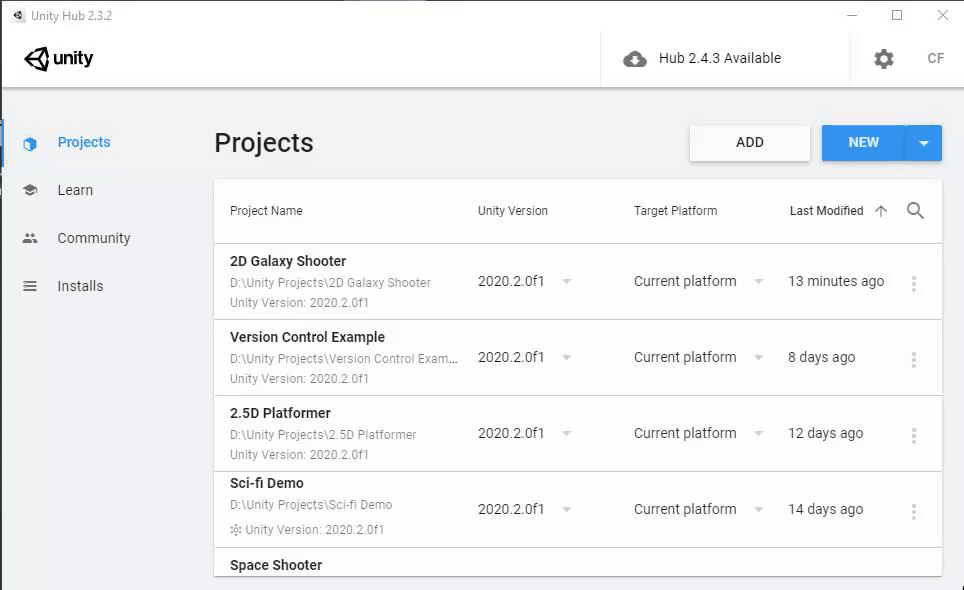Viewport: 964px width, 590px height.
Task: Close the Unity Hub window
Action: click(942, 15)
